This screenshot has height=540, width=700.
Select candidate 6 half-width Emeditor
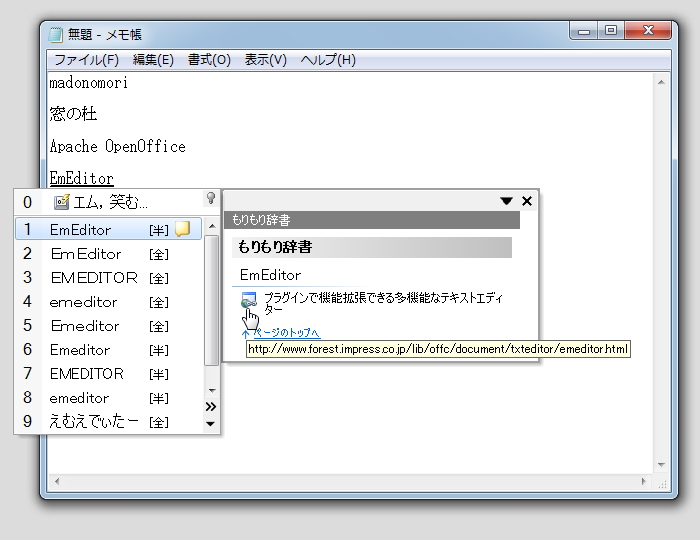pos(109,349)
